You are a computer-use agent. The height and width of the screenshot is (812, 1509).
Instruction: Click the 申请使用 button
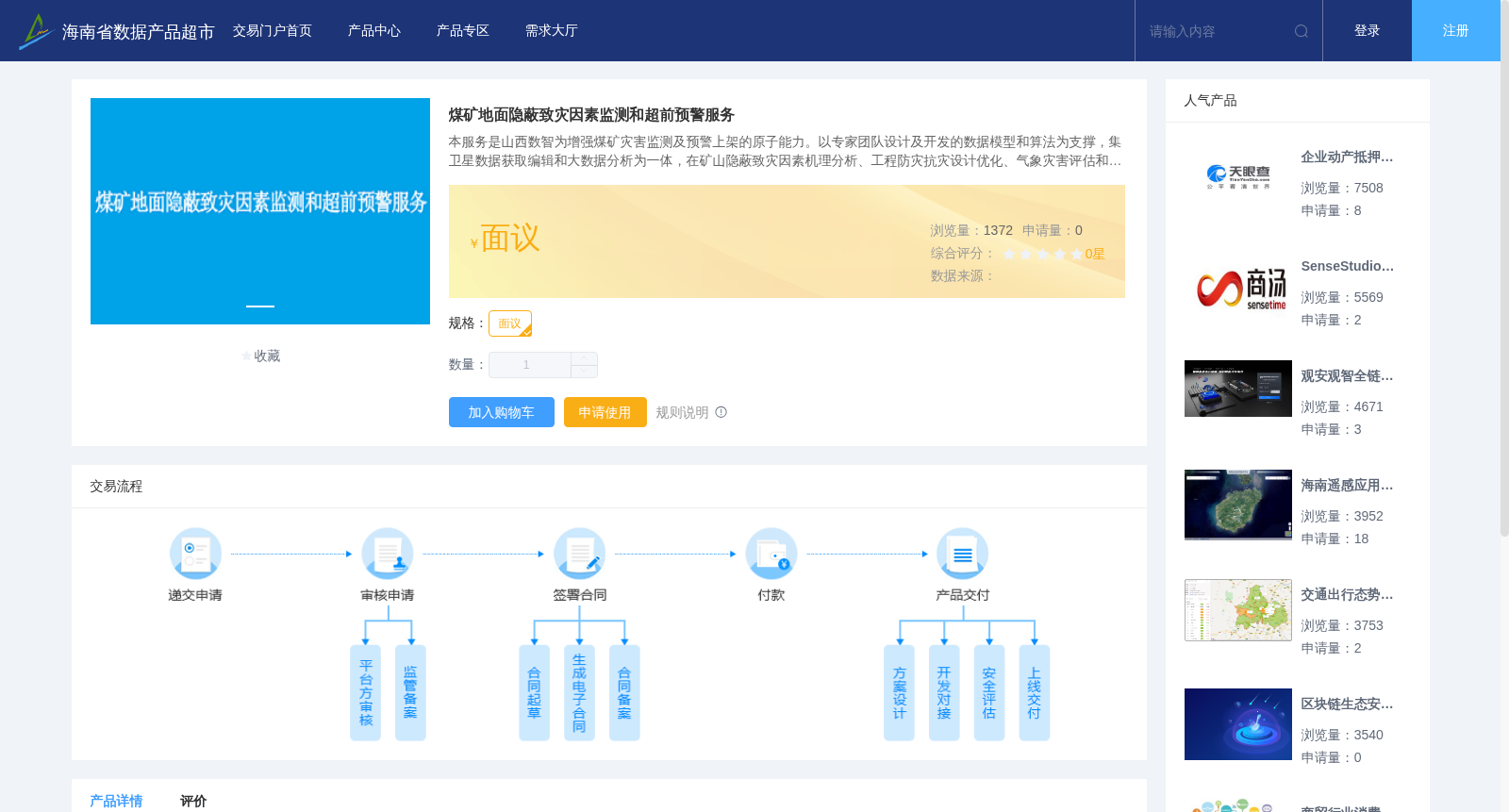point(605,412)
